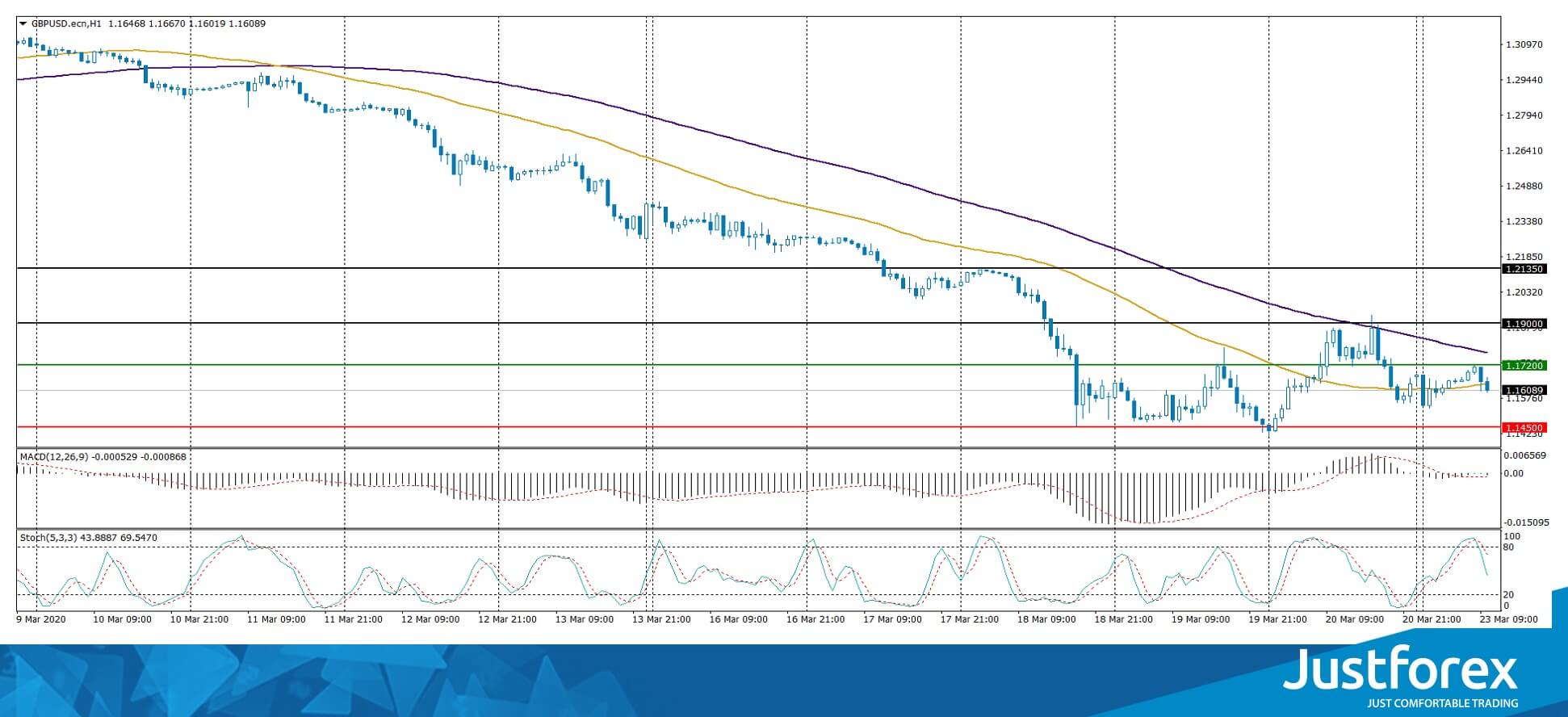The width and height of the screenshot is (1568, 717).
Task: Select the 1.21350 price level label
Action: click(x=1523, y=269)
